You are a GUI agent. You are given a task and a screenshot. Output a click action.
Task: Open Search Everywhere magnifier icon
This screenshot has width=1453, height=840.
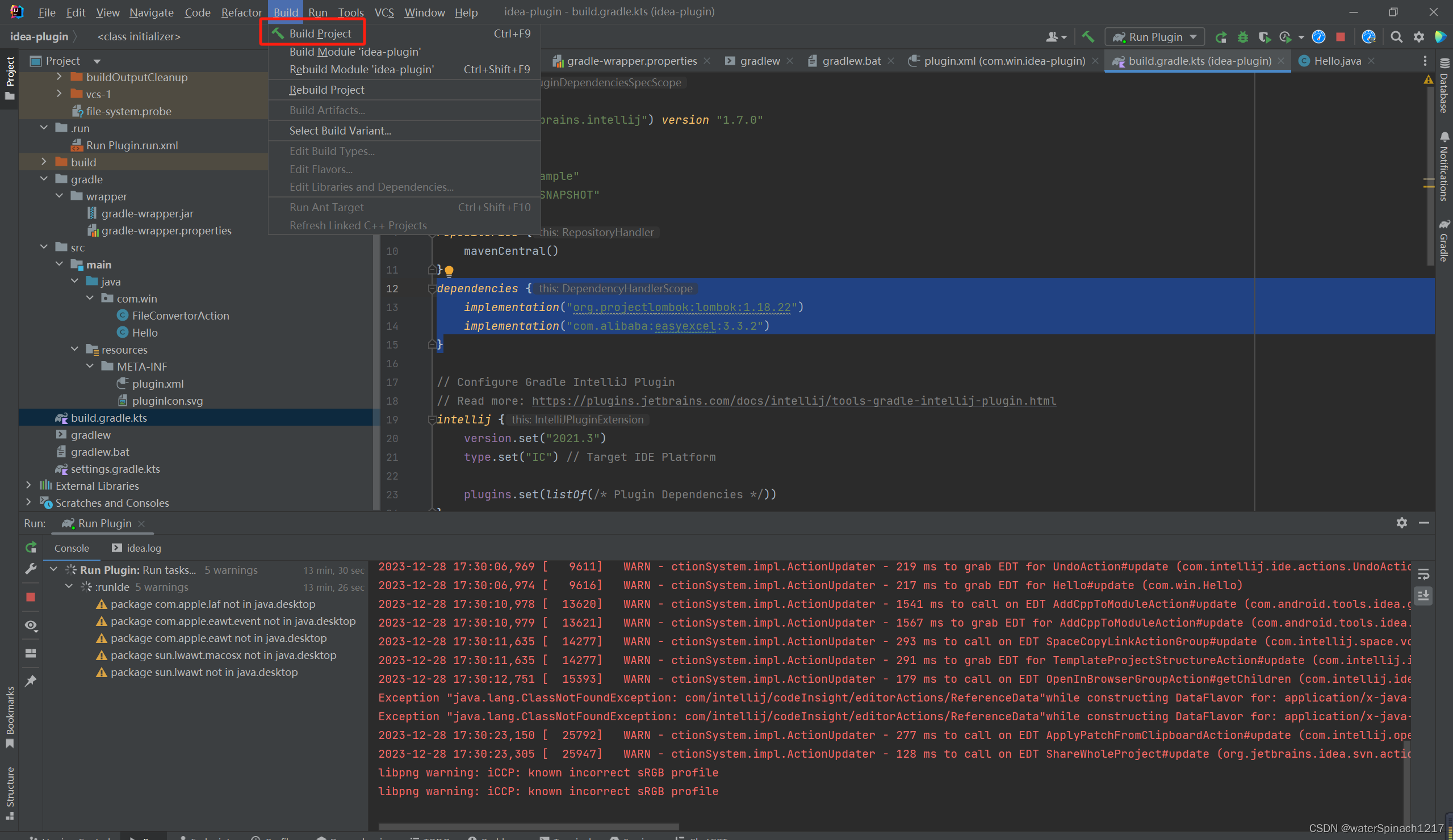click(x=1396, y=37)
